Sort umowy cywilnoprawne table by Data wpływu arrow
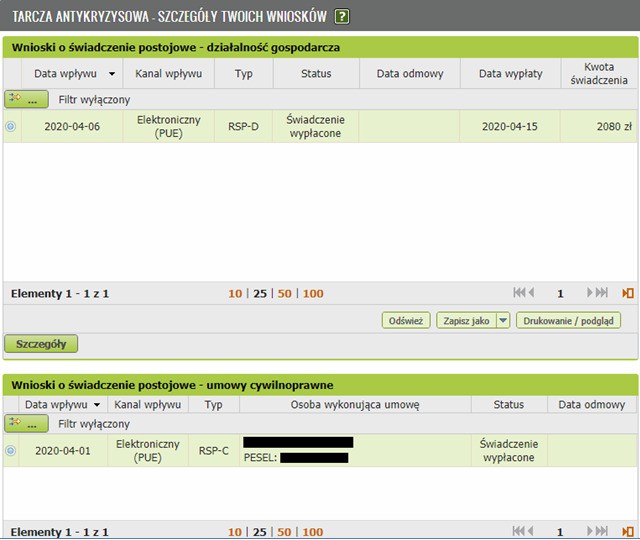Screen dimensions: 640x540 tap(97, 405)
